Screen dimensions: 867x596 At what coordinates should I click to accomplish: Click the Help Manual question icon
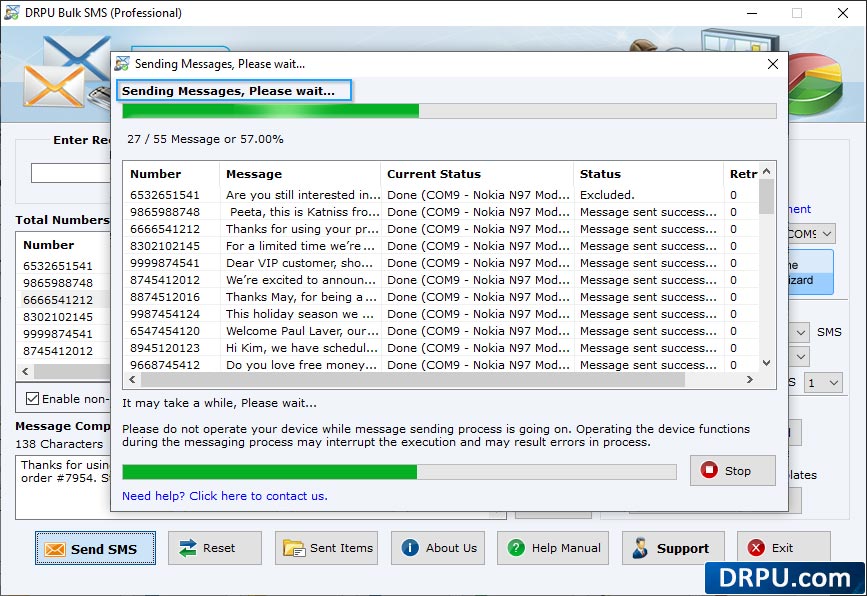pos(516,548)
